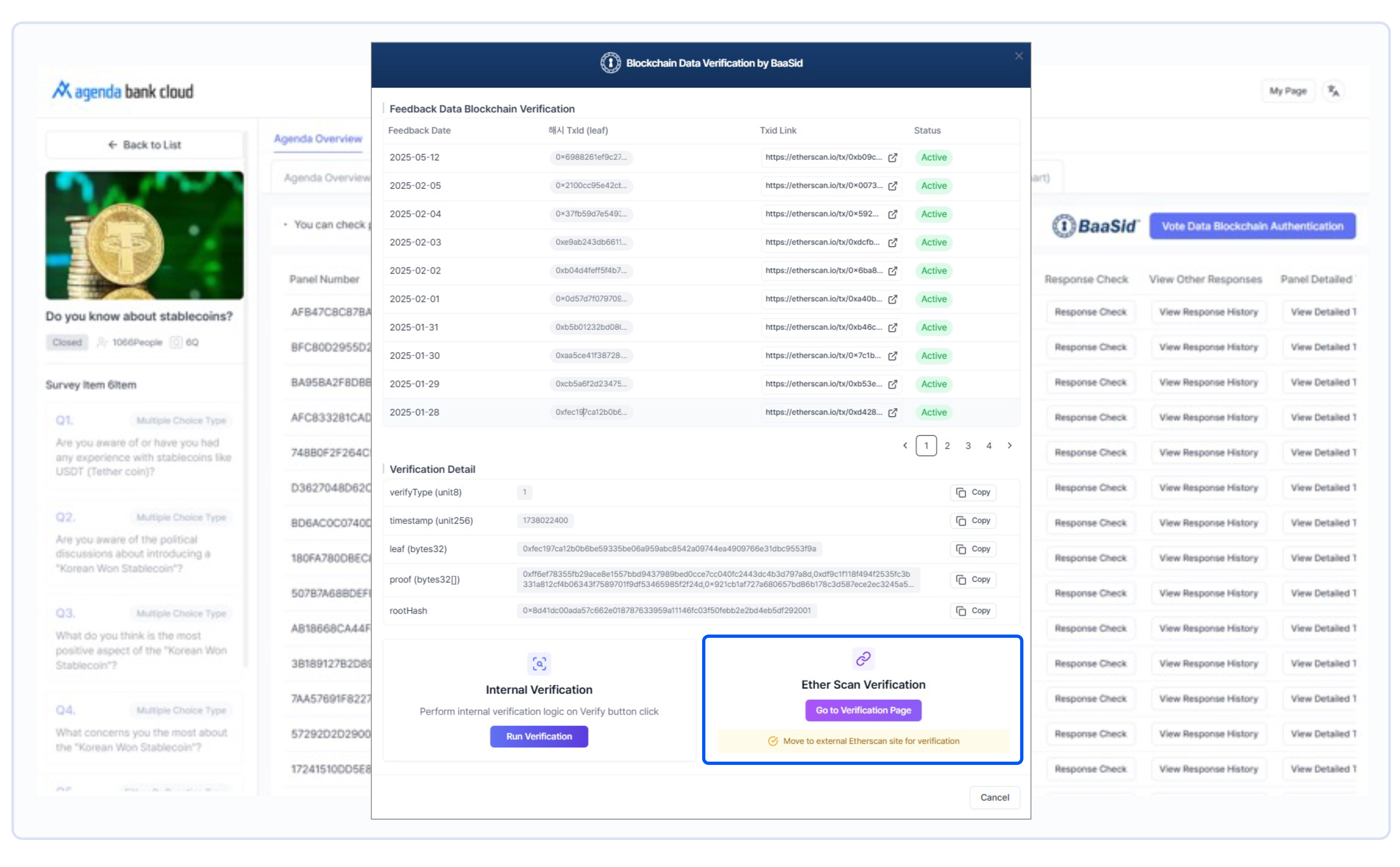Open external link icon for 2025-02-01 row
The height and width of the screenshot is (867, 1400).
coord(892,299)
